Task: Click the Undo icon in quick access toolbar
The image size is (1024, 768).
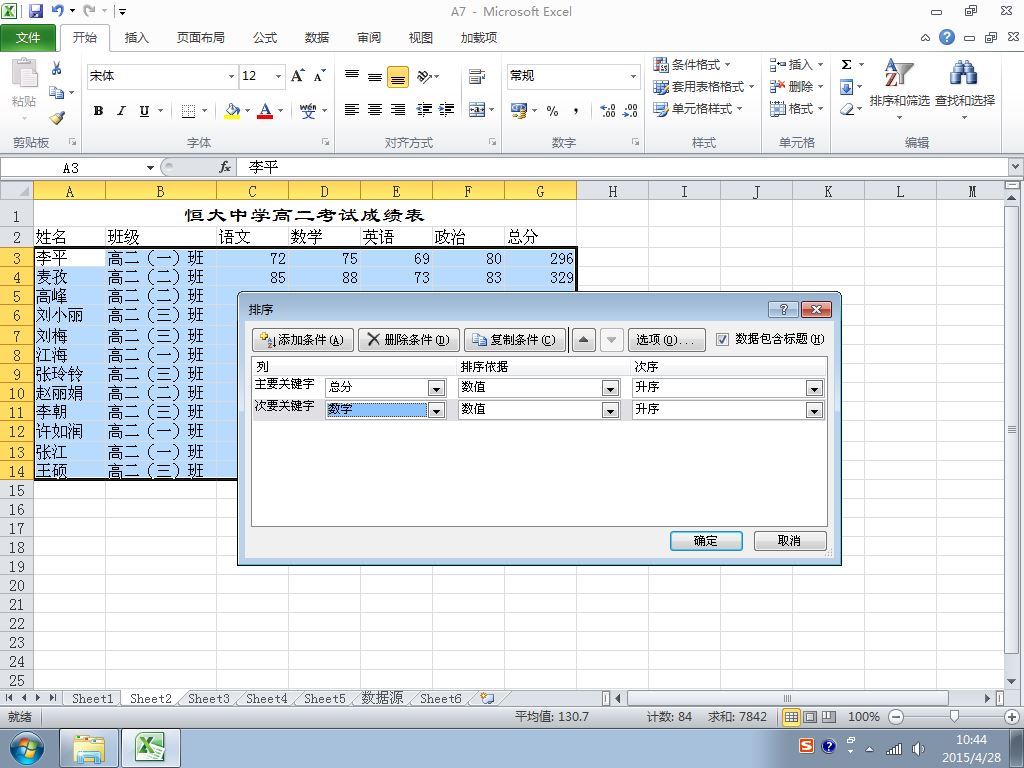Action: point(57,11)
